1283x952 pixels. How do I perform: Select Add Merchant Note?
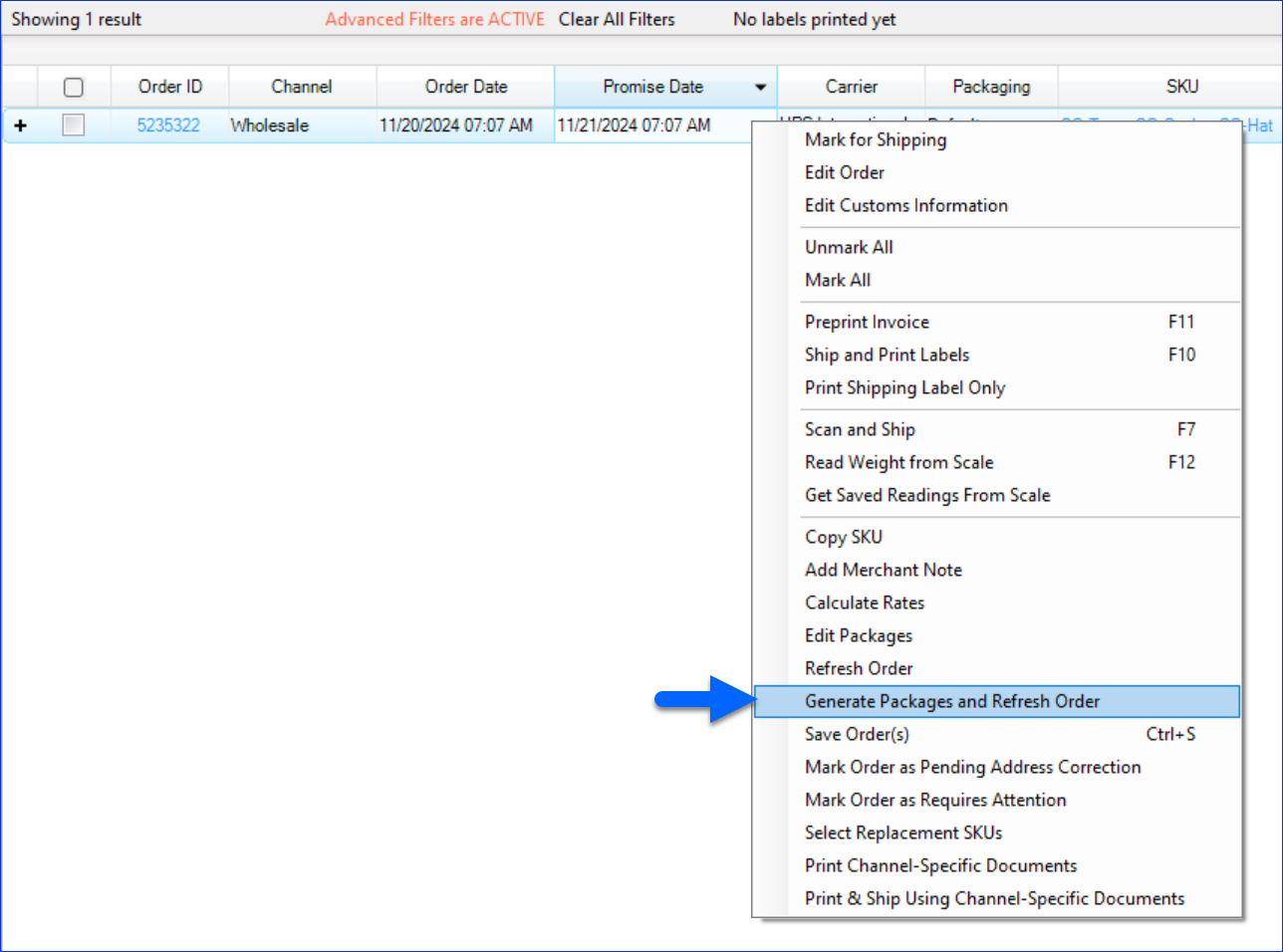point(883,570)
